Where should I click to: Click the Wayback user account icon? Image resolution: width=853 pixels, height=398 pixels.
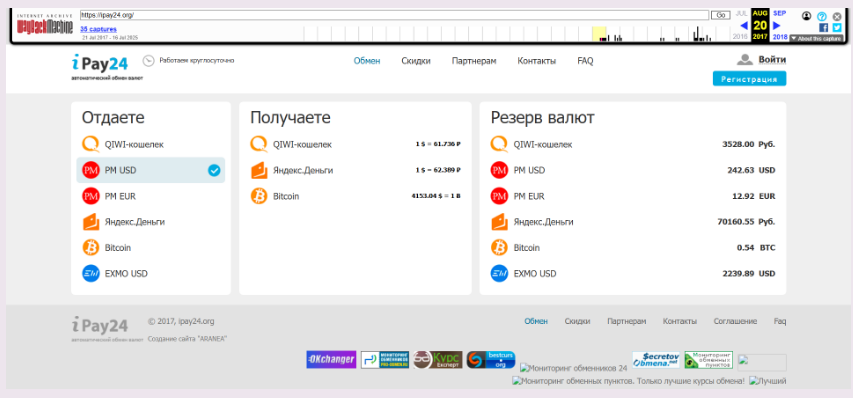click(807, 16)
